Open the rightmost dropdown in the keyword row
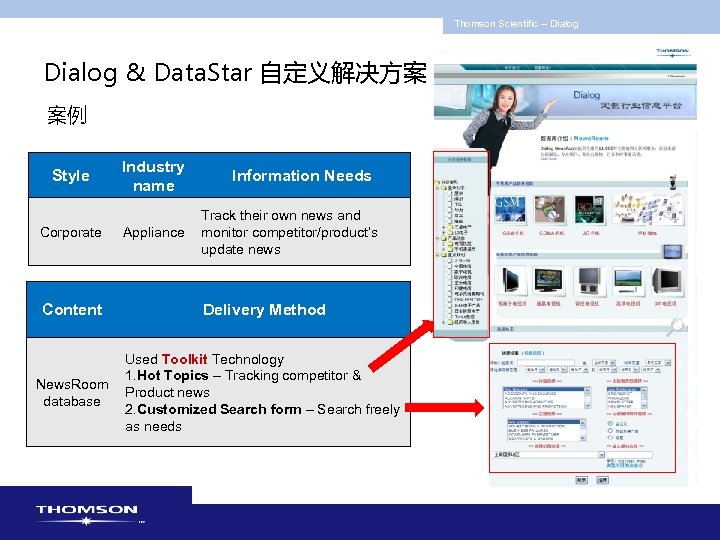 658,363
